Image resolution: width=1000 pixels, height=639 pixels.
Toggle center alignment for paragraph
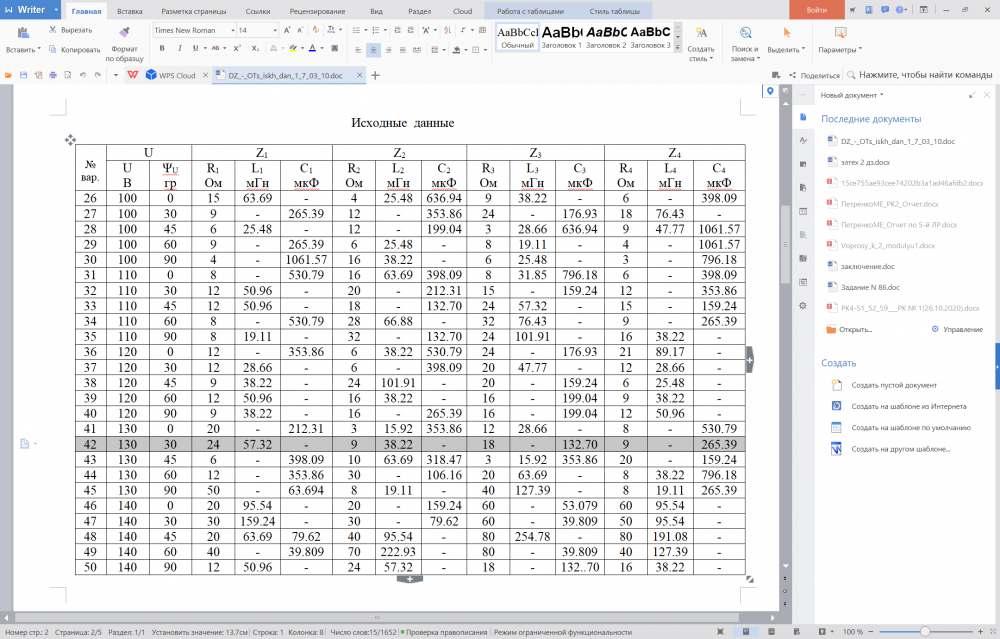pos(373,49)
